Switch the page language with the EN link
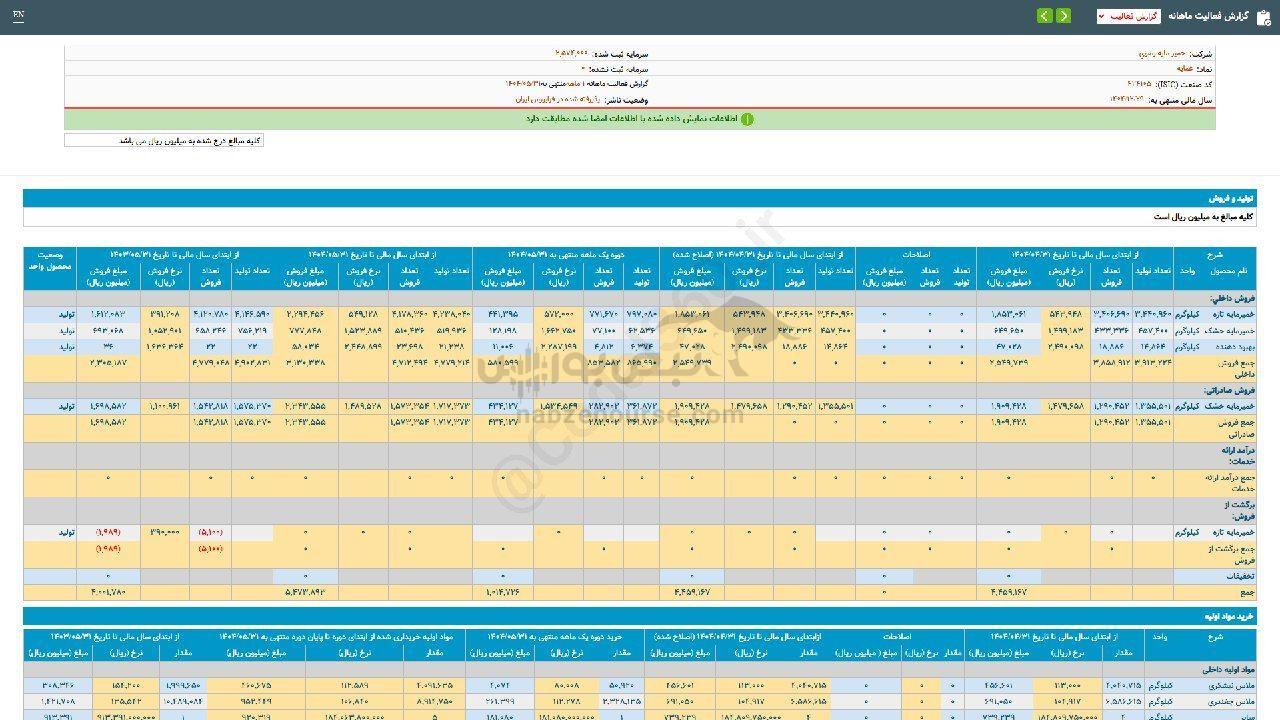Screen dimensions: 1280x720 pyautogui.click(x=19, y=16)
